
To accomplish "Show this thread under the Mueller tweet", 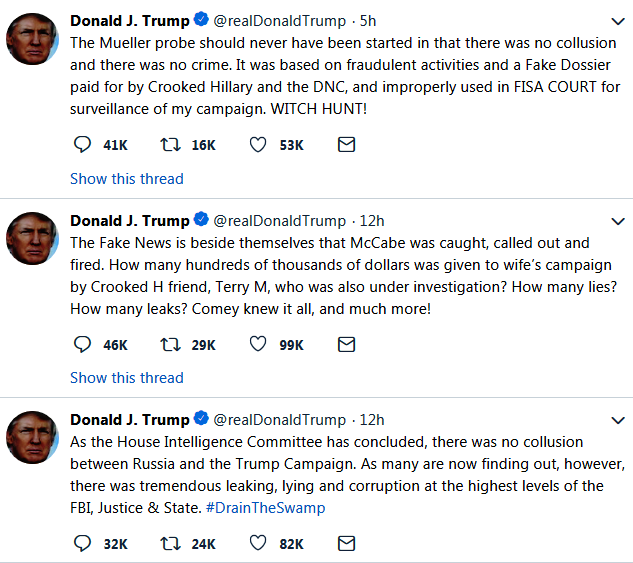I will coord(127,179).
